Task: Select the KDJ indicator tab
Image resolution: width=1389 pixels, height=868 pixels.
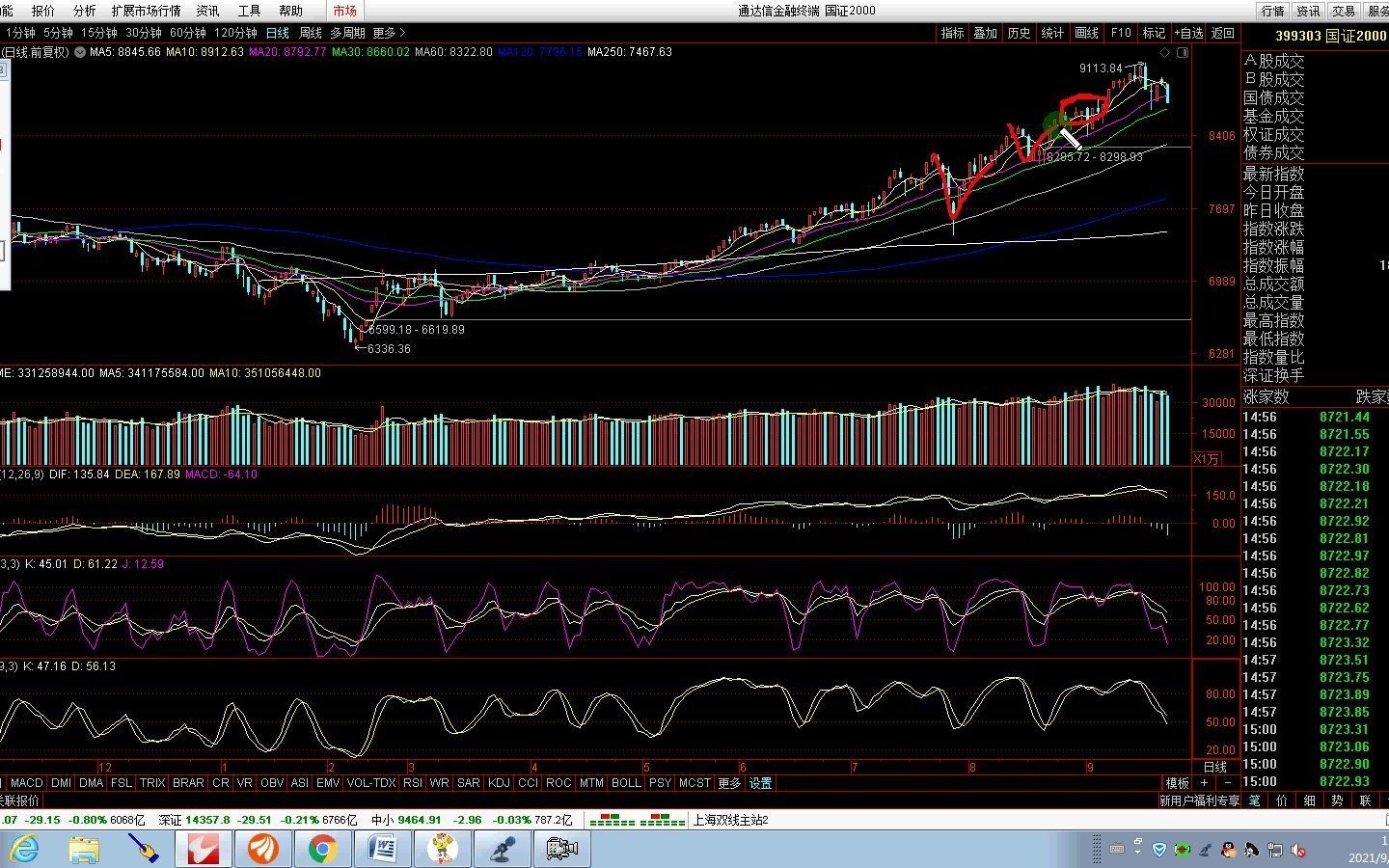Action: click(499, 783)
